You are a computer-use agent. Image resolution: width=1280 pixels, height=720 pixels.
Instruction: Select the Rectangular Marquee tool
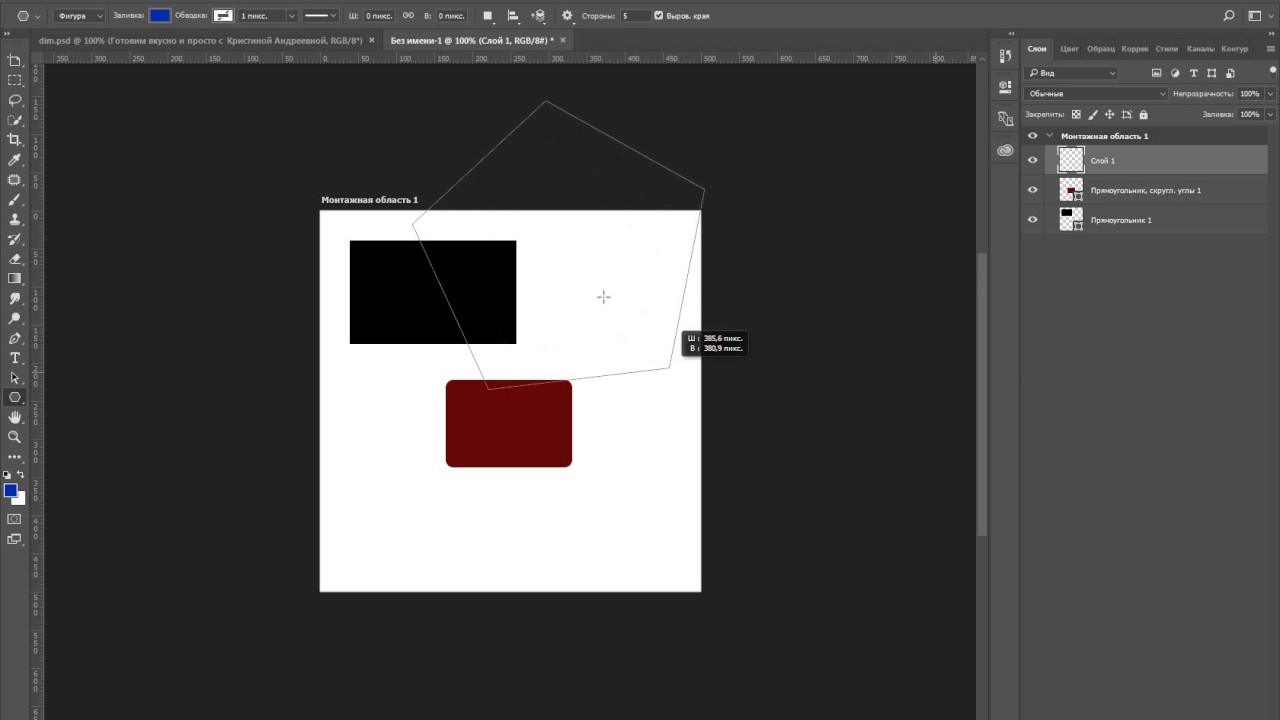tap(15, 80)
